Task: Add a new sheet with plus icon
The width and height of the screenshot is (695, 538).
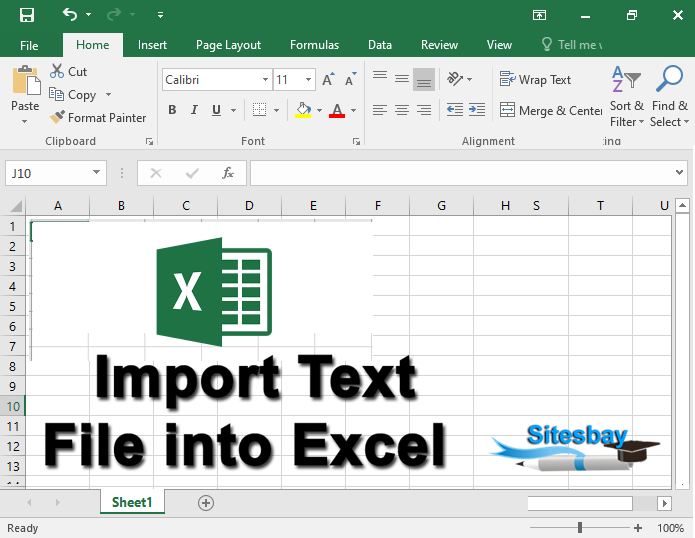Action: [x=206, y=503]
